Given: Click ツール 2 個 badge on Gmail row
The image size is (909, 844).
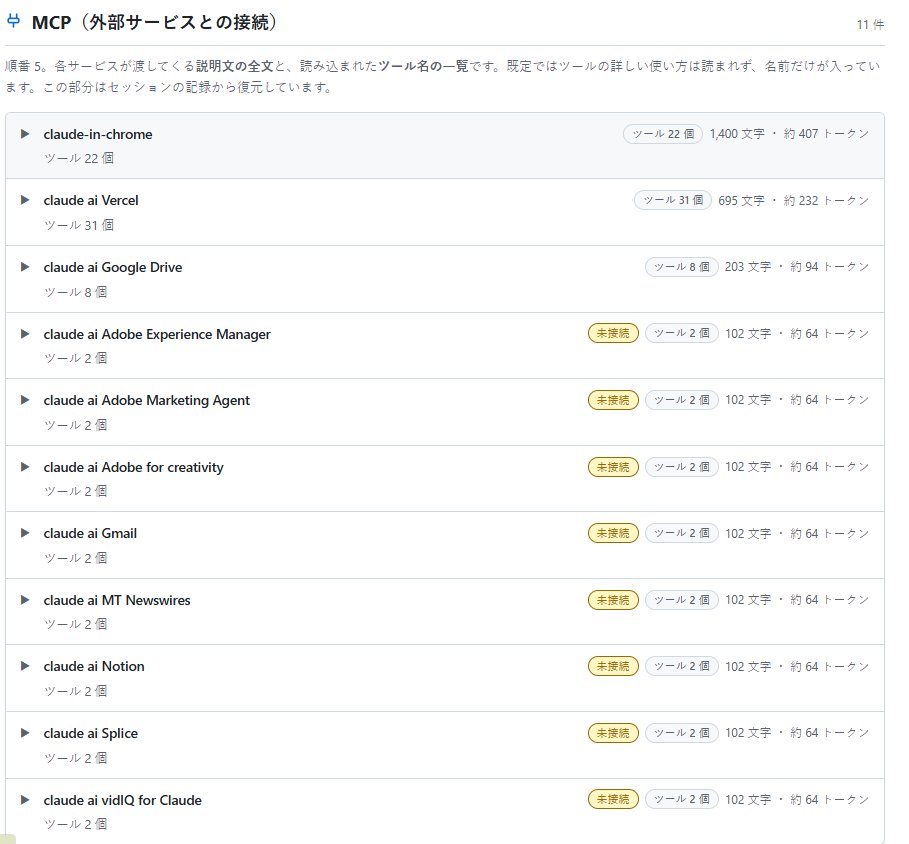Looking at the screenshot, I should pos(681,533).
